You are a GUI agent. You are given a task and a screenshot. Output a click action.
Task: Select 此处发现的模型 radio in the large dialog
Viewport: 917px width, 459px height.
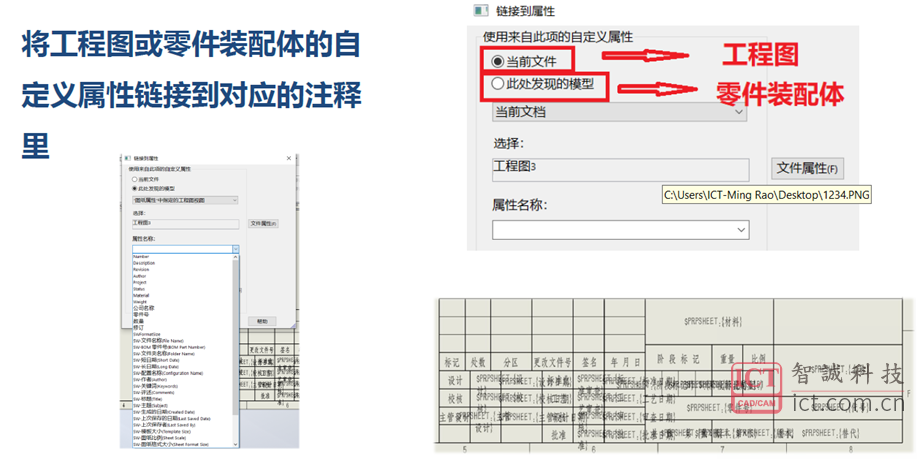(498, 85)
